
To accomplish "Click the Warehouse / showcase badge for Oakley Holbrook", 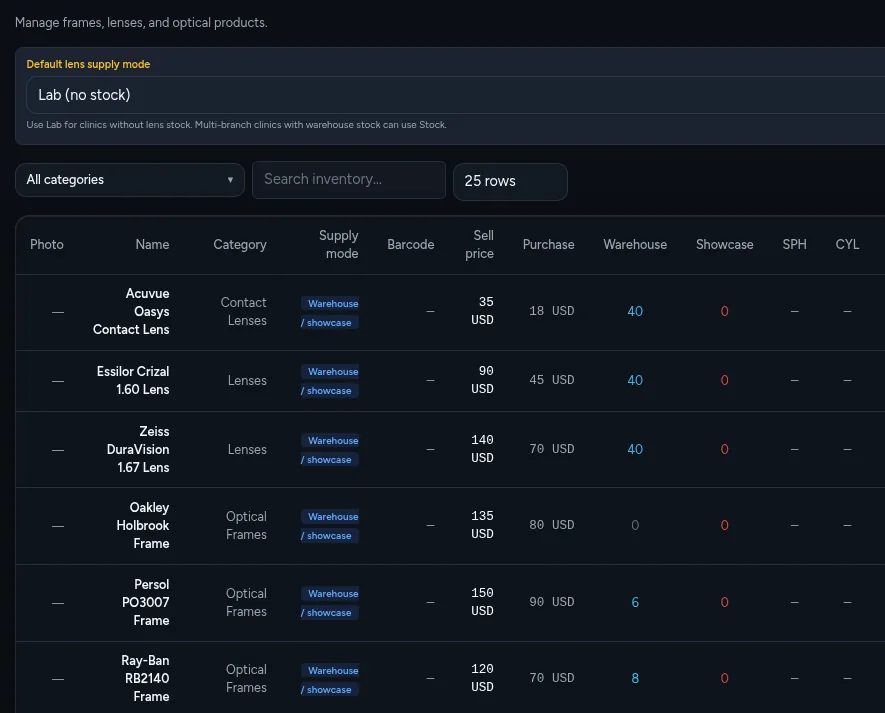I will (330, 526).
